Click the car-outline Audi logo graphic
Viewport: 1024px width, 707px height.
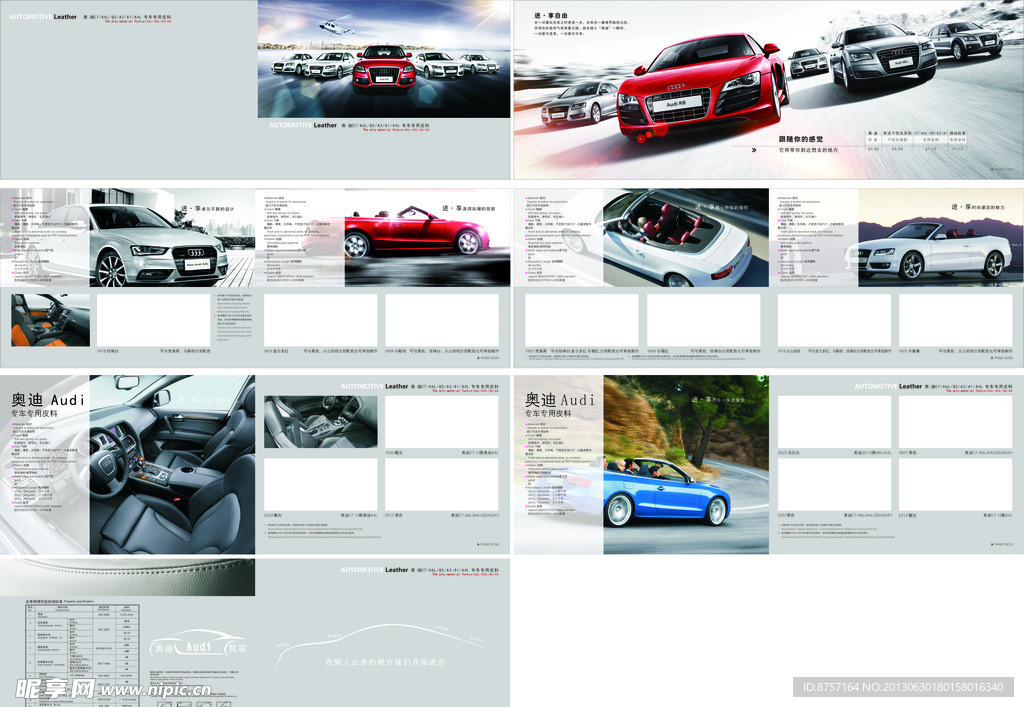[199, 644]
